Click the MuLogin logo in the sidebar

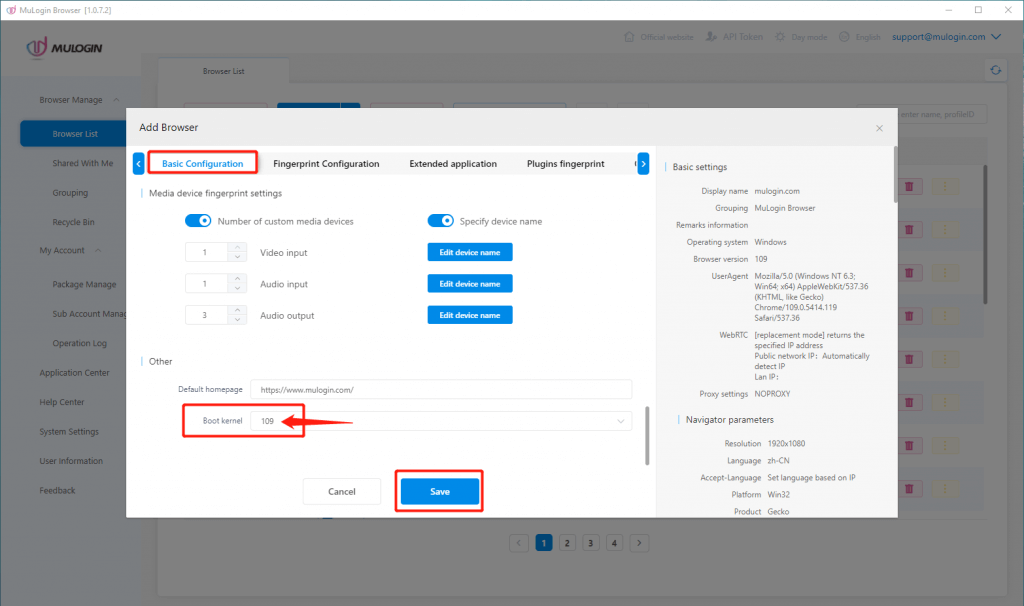(64, 48)
